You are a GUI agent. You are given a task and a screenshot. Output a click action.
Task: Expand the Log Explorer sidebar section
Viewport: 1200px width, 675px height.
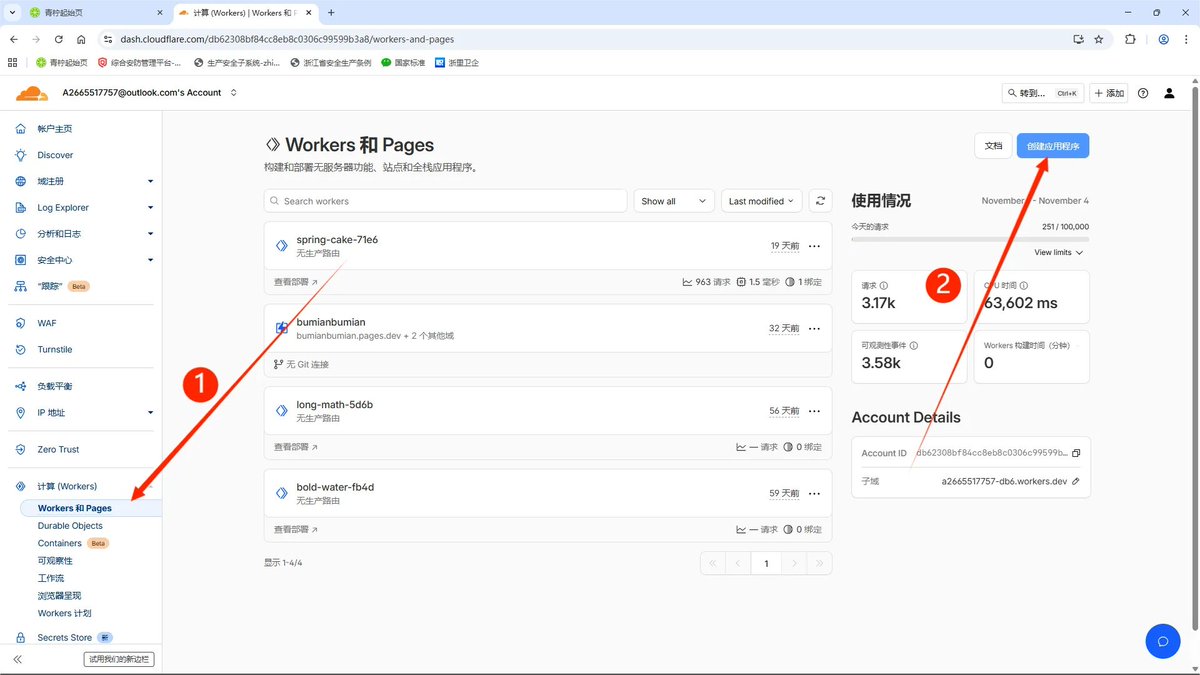[150, 208]
